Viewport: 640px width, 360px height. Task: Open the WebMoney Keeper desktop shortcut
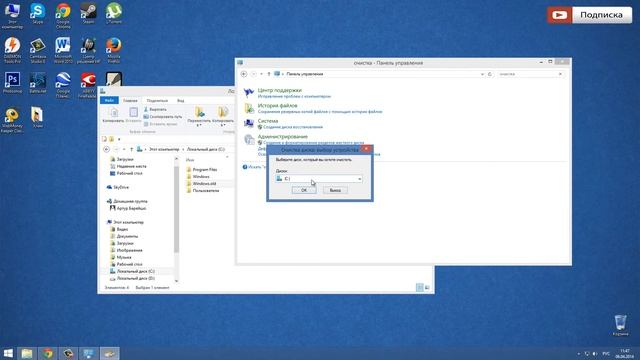click(12, 120)
